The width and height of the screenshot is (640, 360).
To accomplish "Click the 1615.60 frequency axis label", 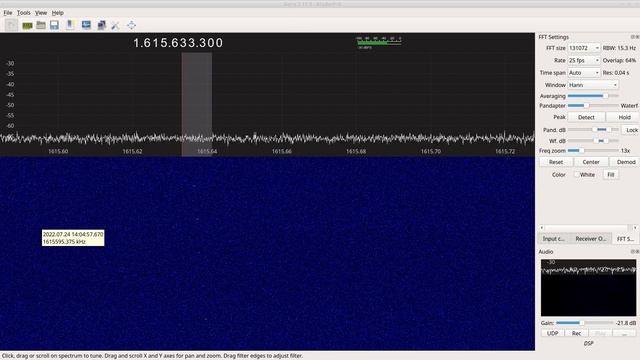I will [x=58, y=151].
